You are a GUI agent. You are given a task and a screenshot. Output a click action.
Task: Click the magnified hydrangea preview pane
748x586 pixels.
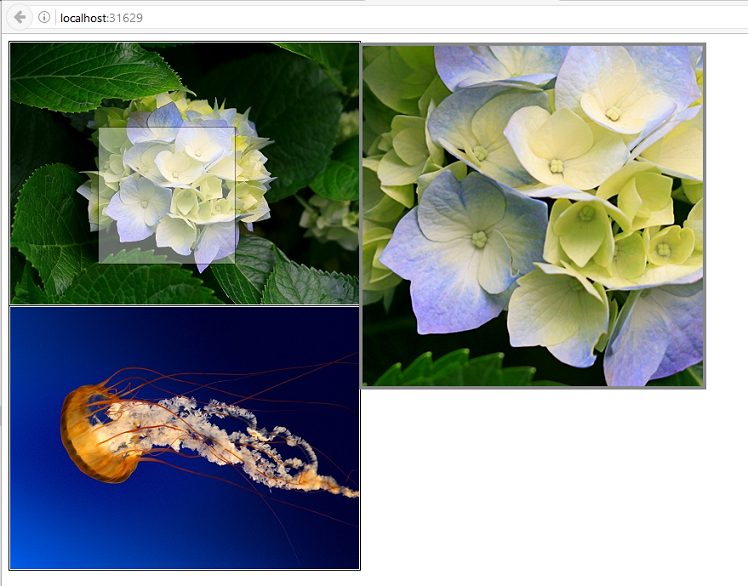pyautogui.click(x=533, y=216)
